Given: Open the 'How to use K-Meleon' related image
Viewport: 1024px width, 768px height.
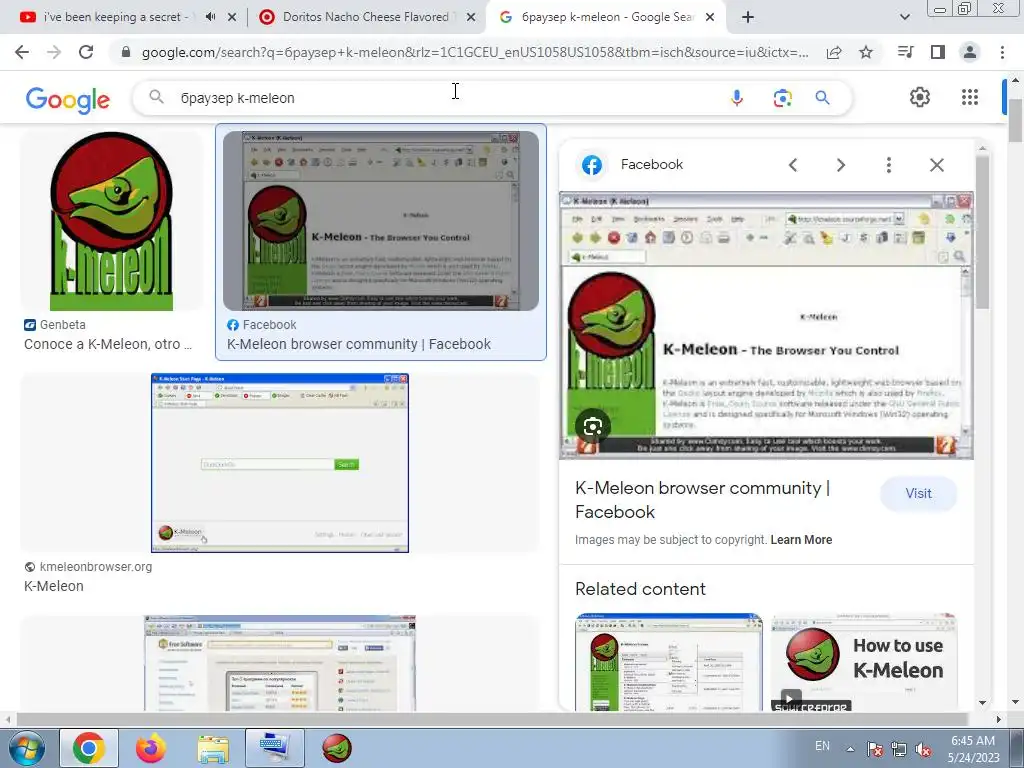Looking at the screenshot, I should 863,662.
